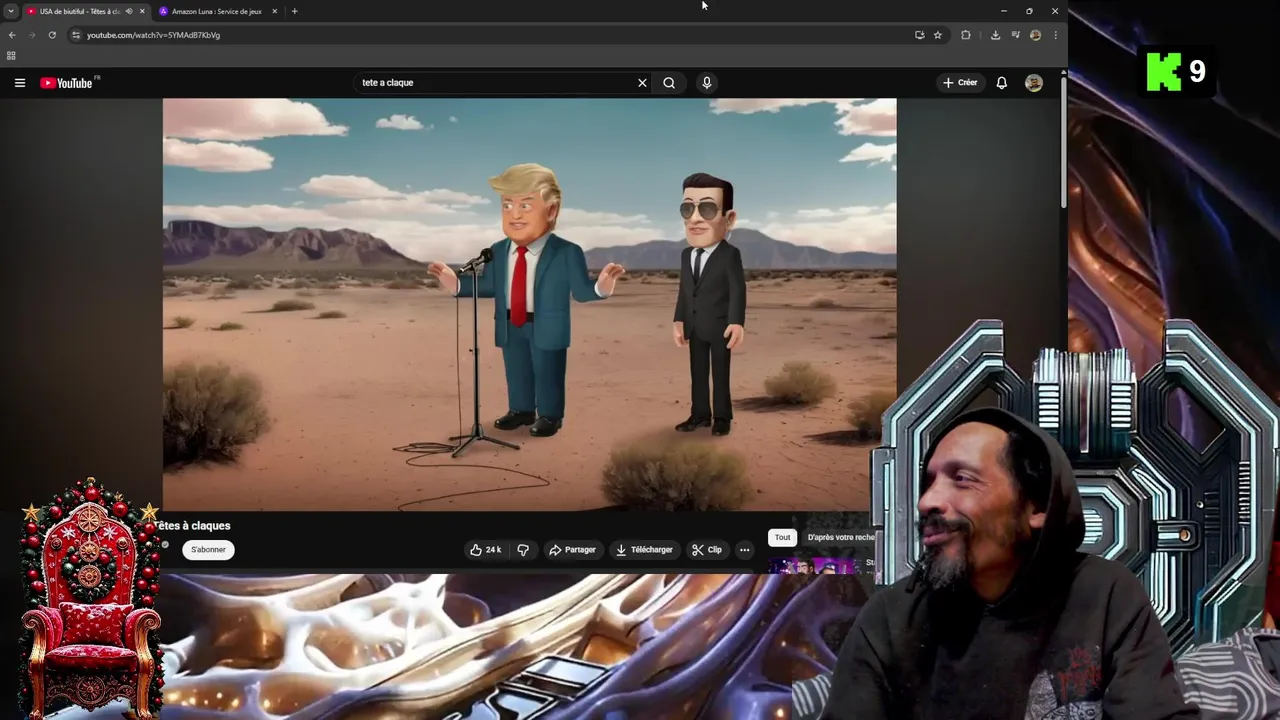The height and width of the screenshot is (720, 1280).
Task: Click the magnifier search button
Action: (669, 83)
